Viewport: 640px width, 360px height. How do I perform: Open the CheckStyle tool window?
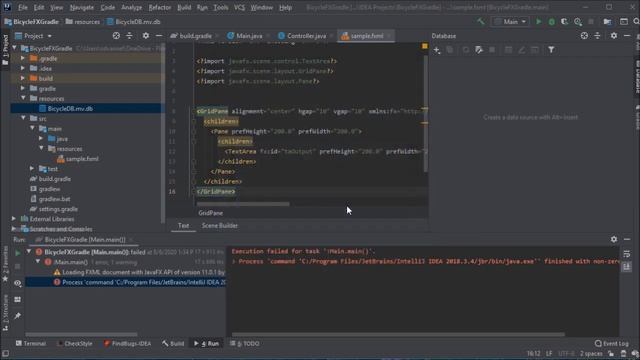[75, 344]
